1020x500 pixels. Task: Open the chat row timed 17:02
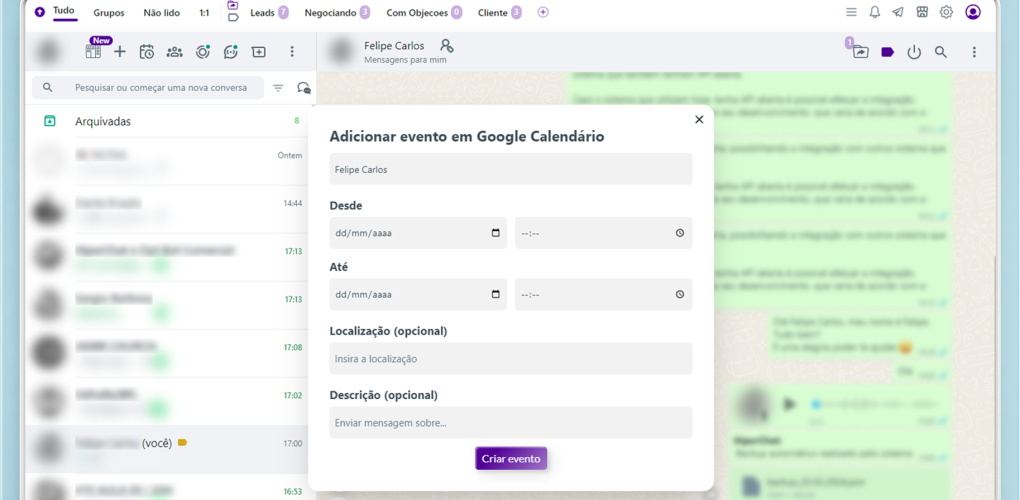(167, 401)
